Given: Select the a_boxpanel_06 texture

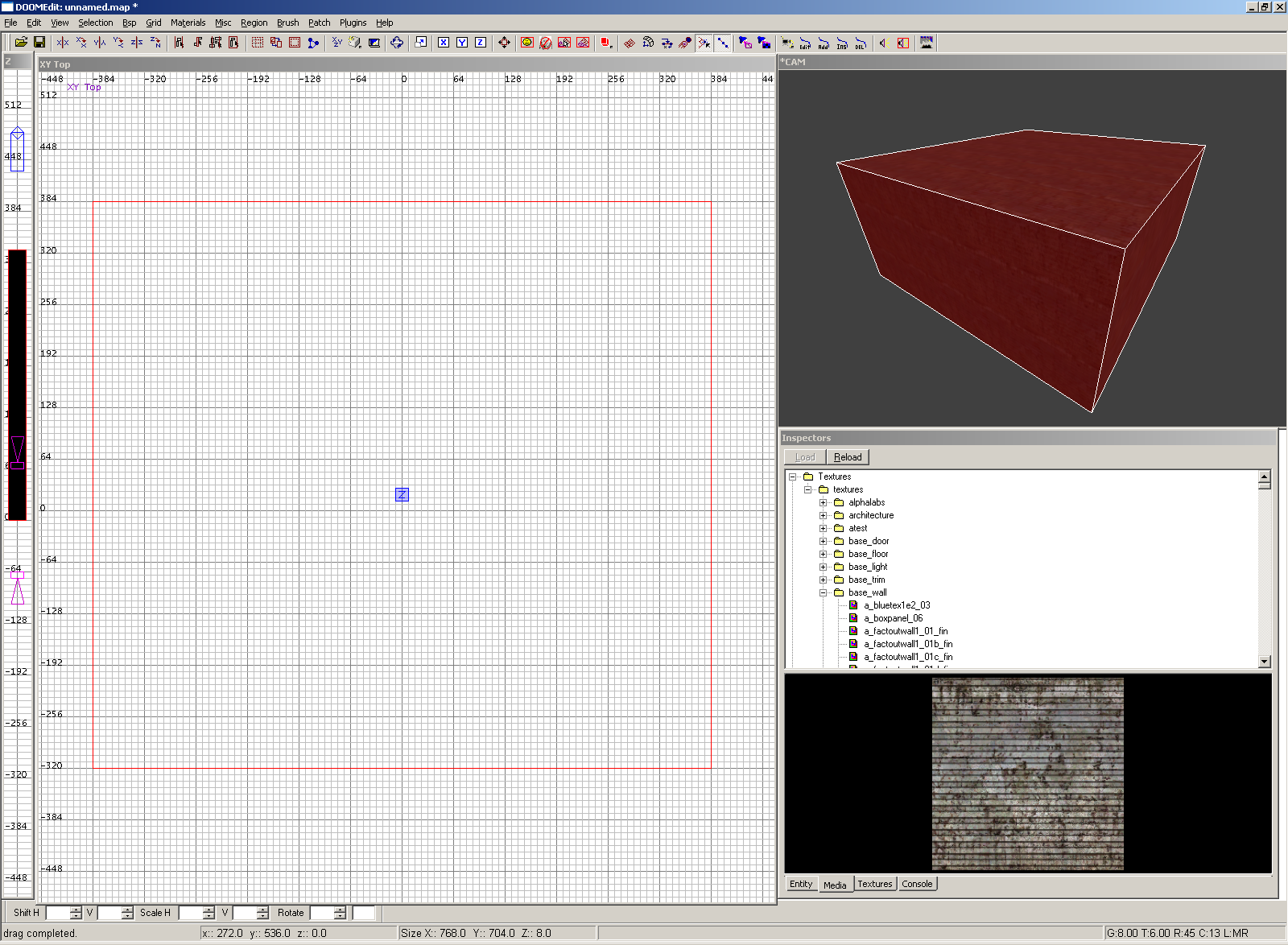Looking at the screenshot, I should tap(893, 618).
